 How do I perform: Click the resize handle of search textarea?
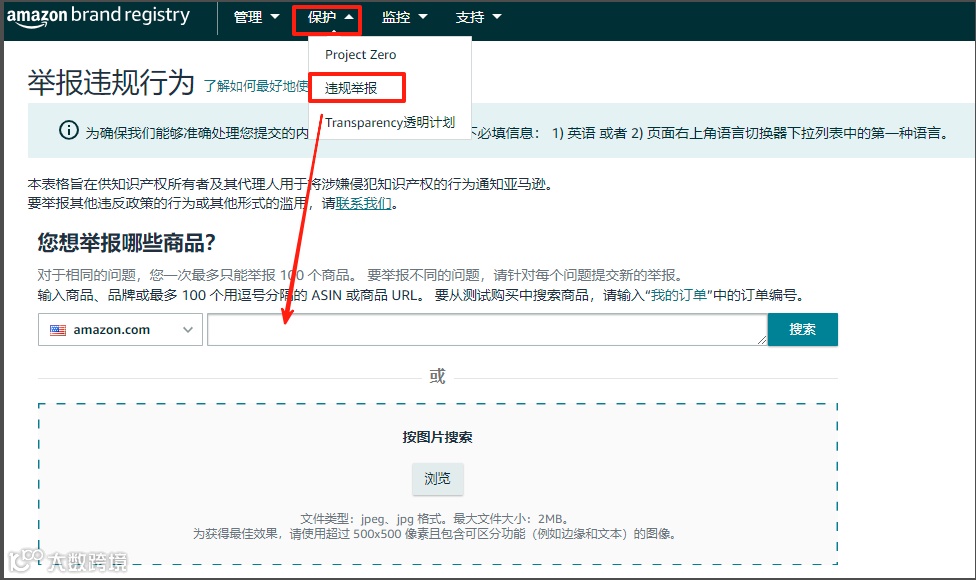point(762,340)
